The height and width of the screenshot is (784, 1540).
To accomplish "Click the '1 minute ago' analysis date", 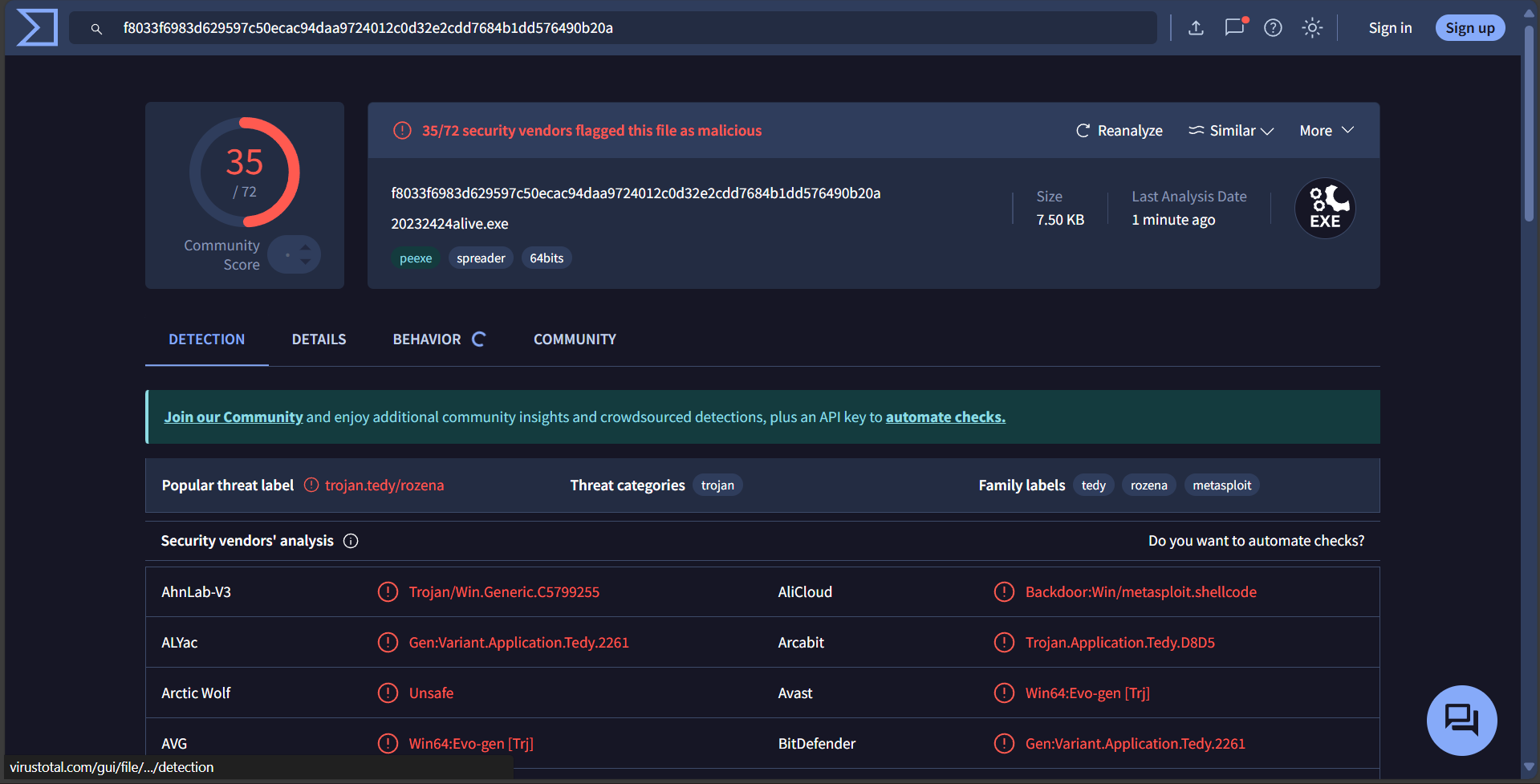I will click(x=1173, y=220).
